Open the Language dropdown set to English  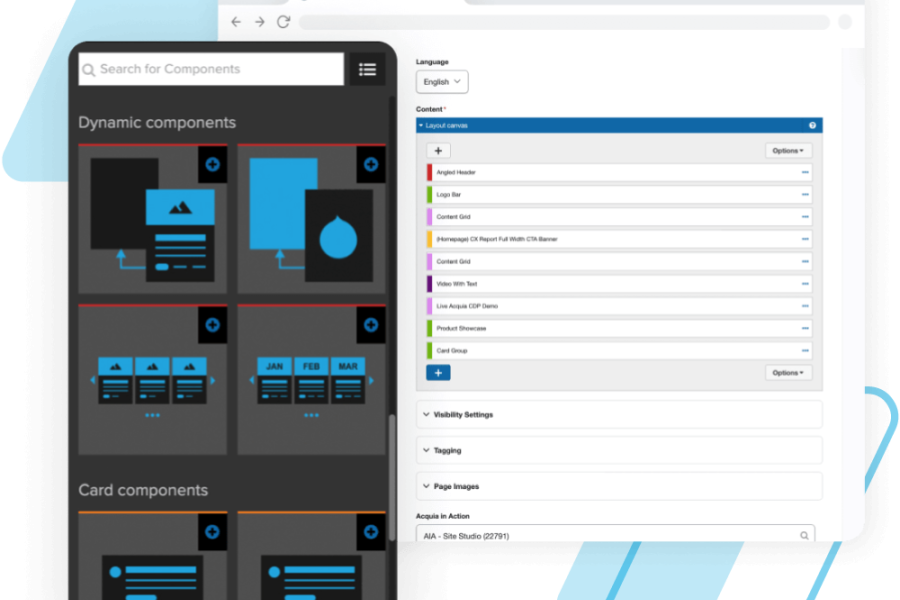442,82
